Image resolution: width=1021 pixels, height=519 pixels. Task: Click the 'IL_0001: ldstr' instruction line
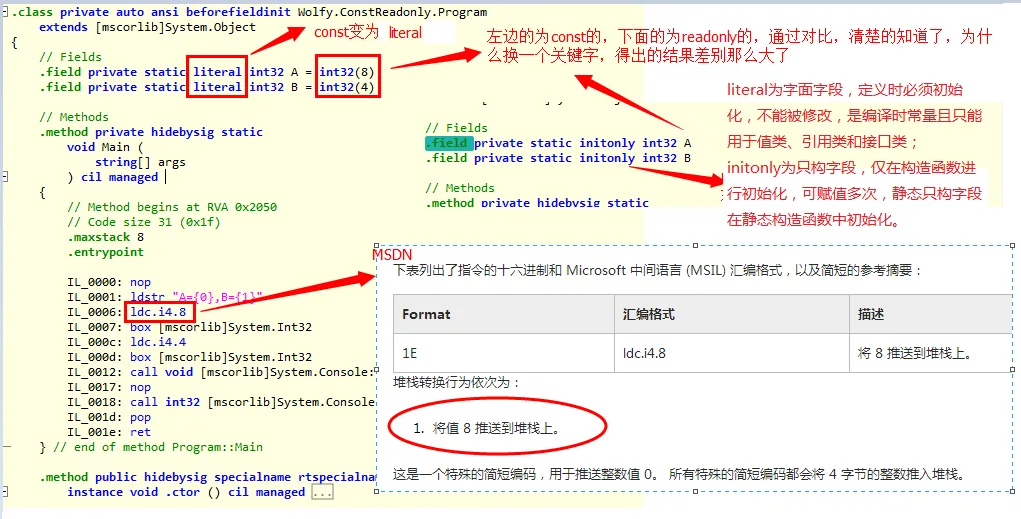(x=165, y=298)
